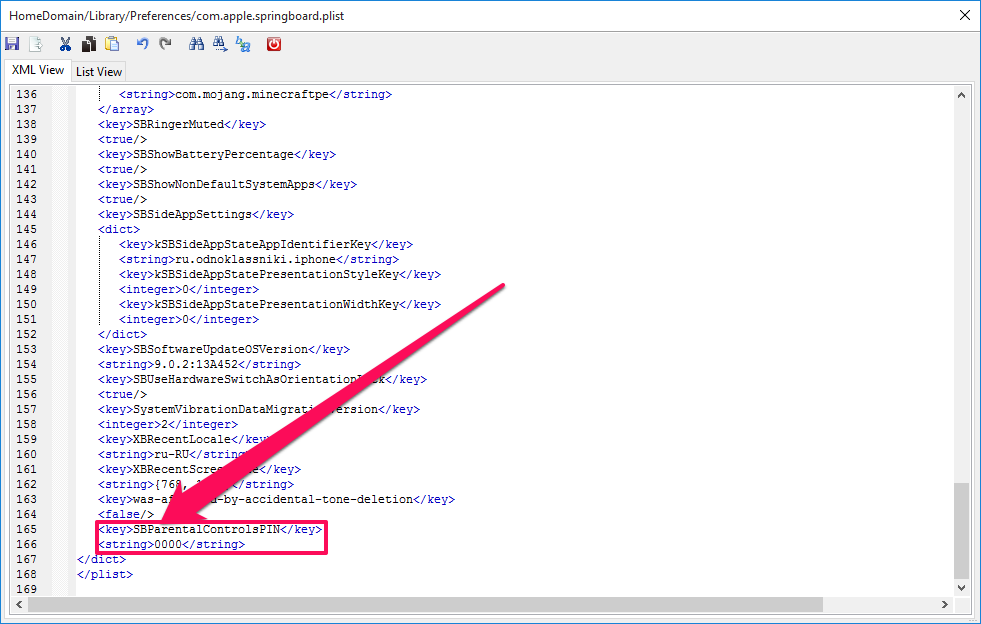Click the Copy icon in toolbar

click(x=89, y=44)
